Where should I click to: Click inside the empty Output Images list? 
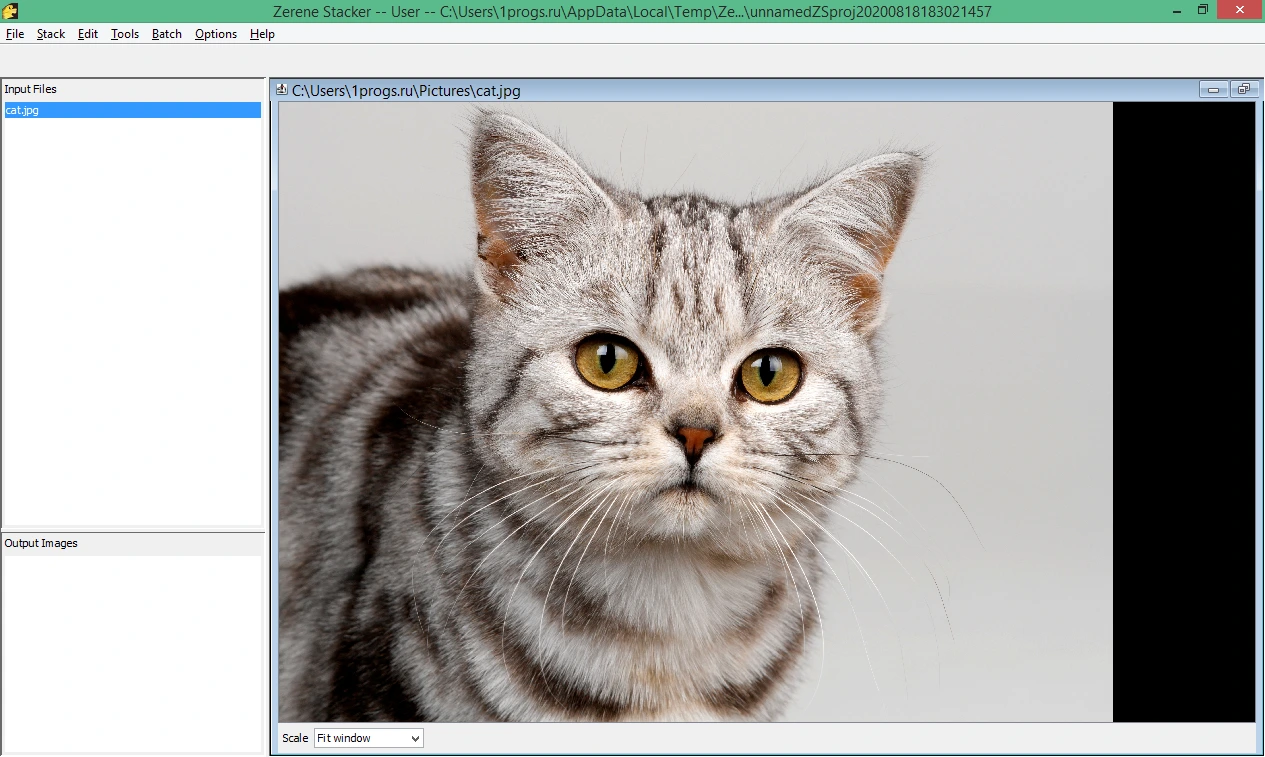[x=132, y=652]
